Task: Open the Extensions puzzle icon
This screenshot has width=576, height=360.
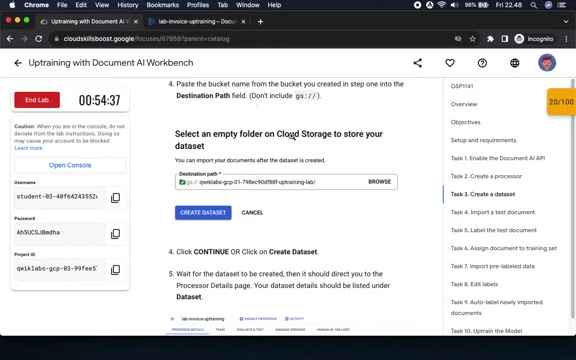Action: (x=490, y=39)
